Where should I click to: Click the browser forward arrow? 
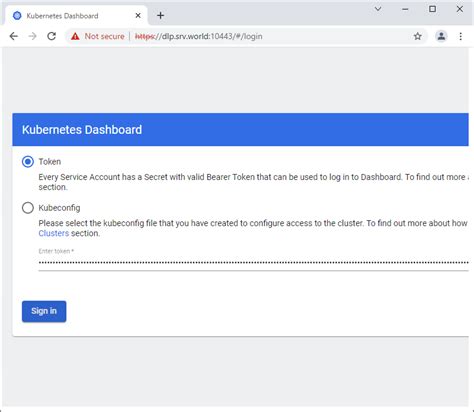[32, 36]
